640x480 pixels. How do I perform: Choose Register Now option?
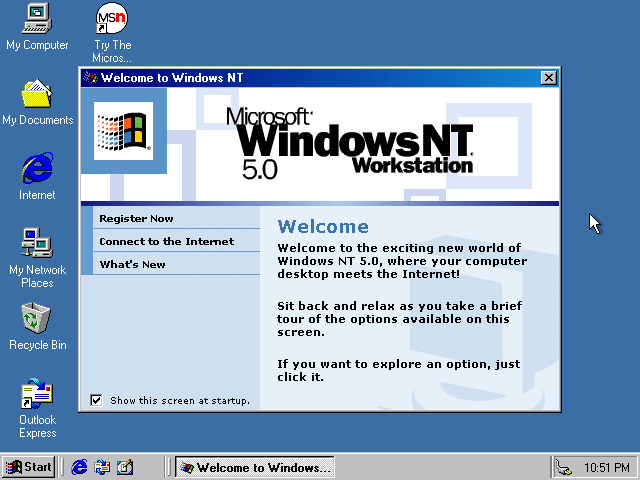click(176, 218)
